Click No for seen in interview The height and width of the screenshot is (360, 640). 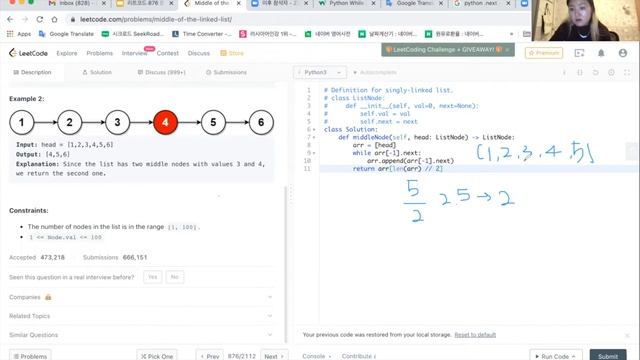coord(175,277)
